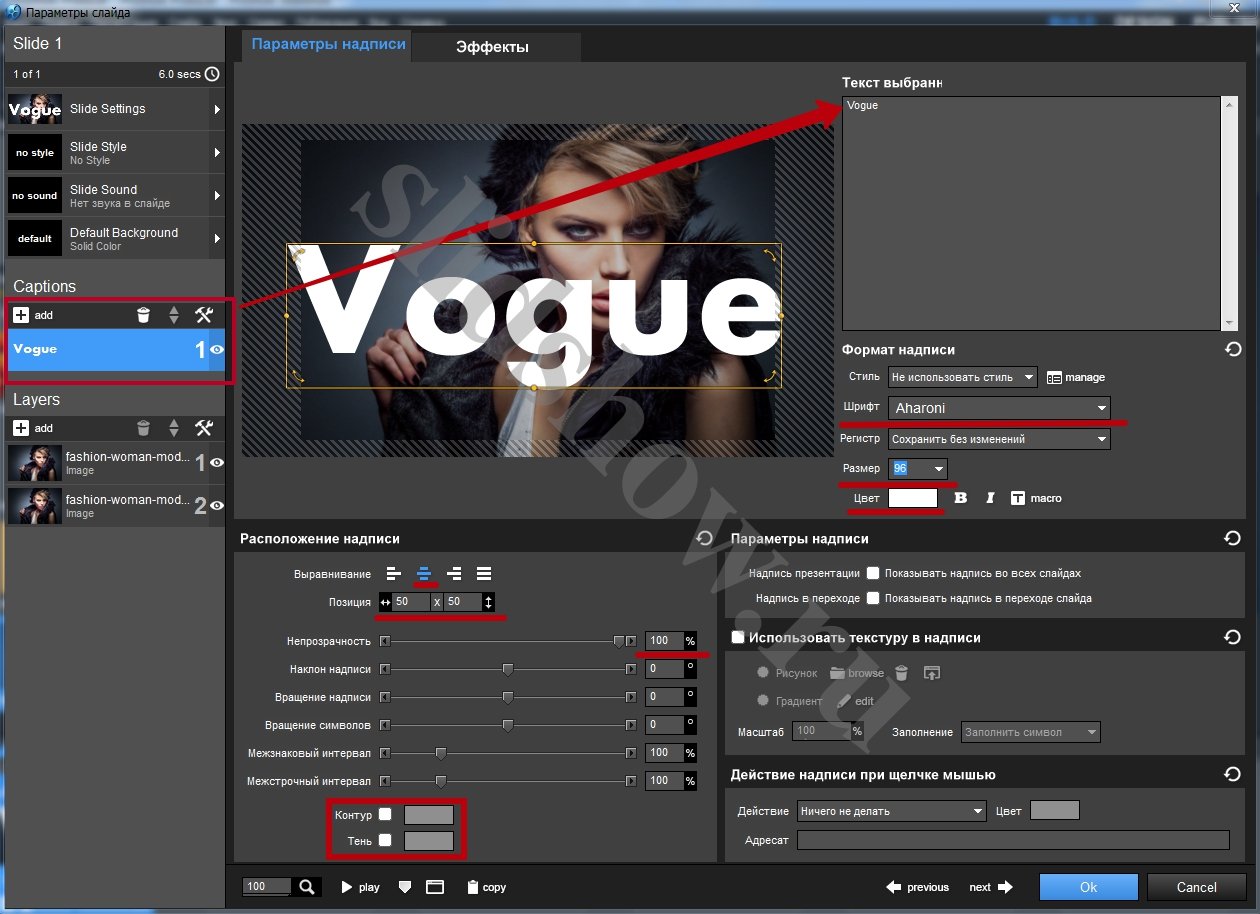Viewport: 1260px width, 914px height.
Task: Click Непрозрачность opacity slider
Action: 508,641
